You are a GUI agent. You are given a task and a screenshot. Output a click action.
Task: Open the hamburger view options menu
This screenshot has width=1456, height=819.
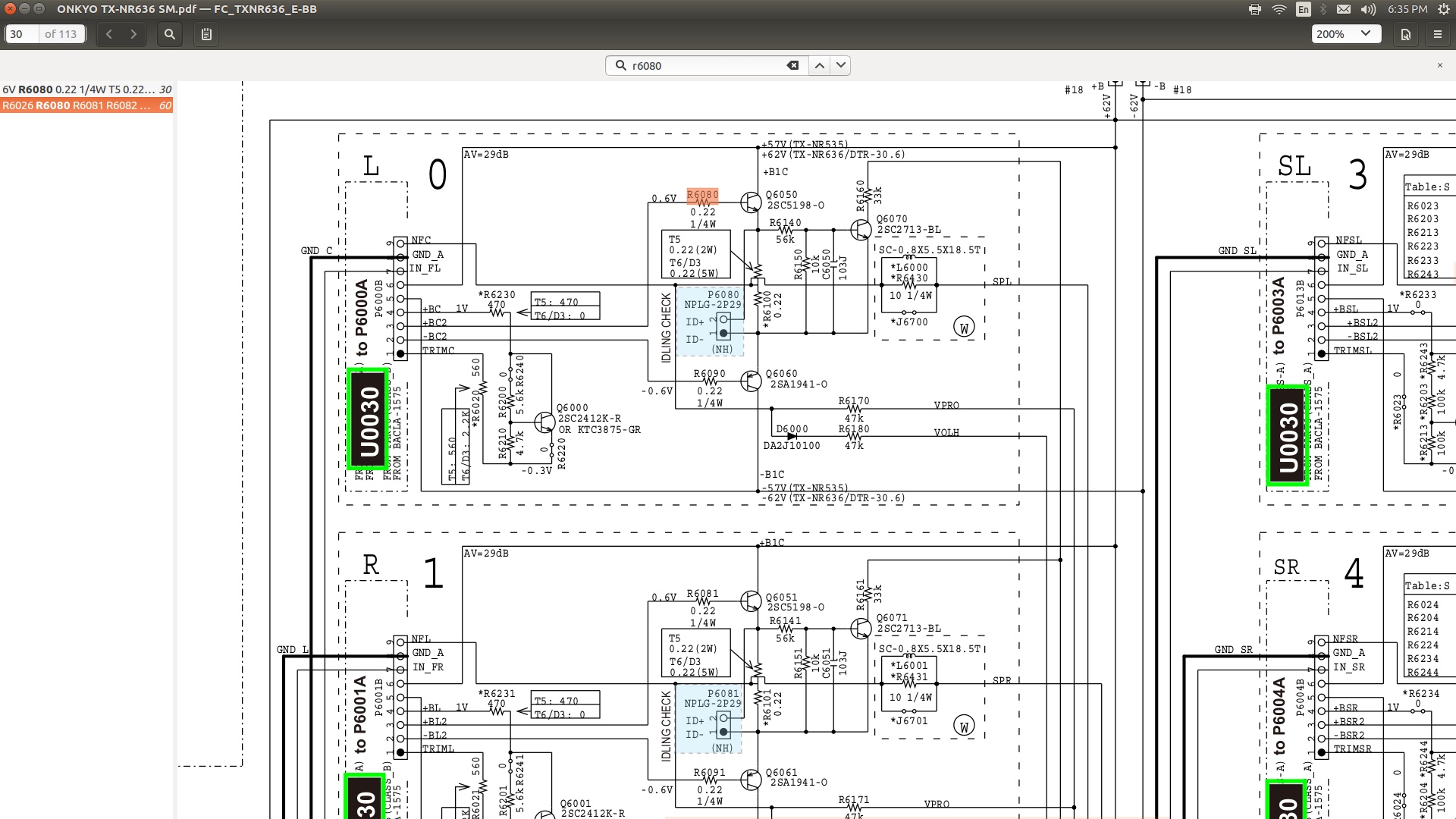coord(1437,34)
